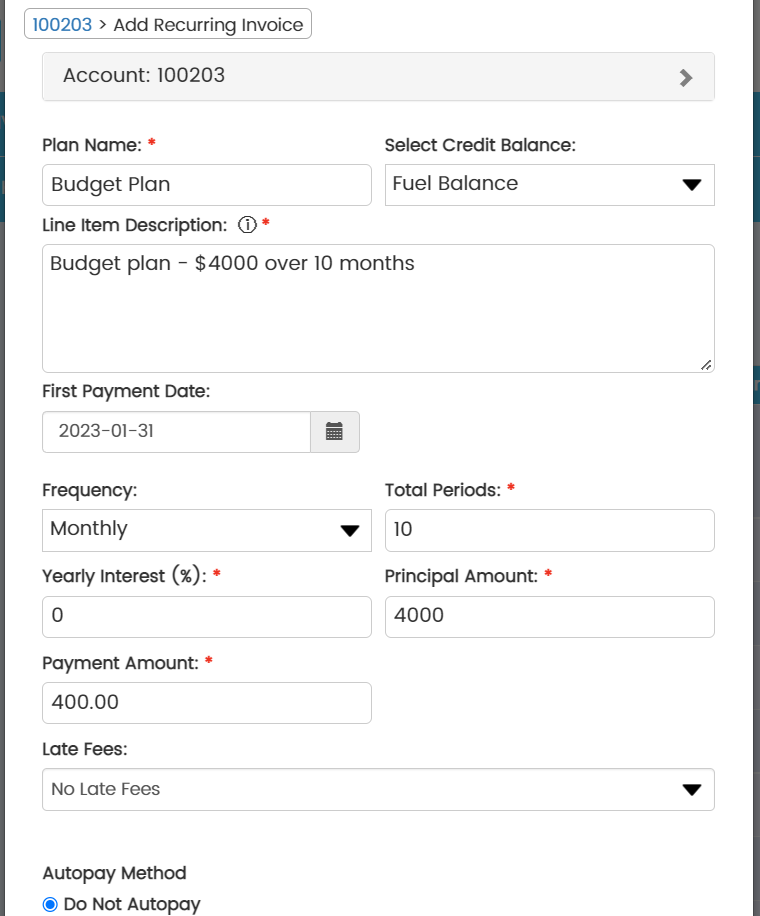This screenshot has height=916, width=760.
Task: Click the Add Recurring Invoice breadcrumb text
Action: pos(208,25)
